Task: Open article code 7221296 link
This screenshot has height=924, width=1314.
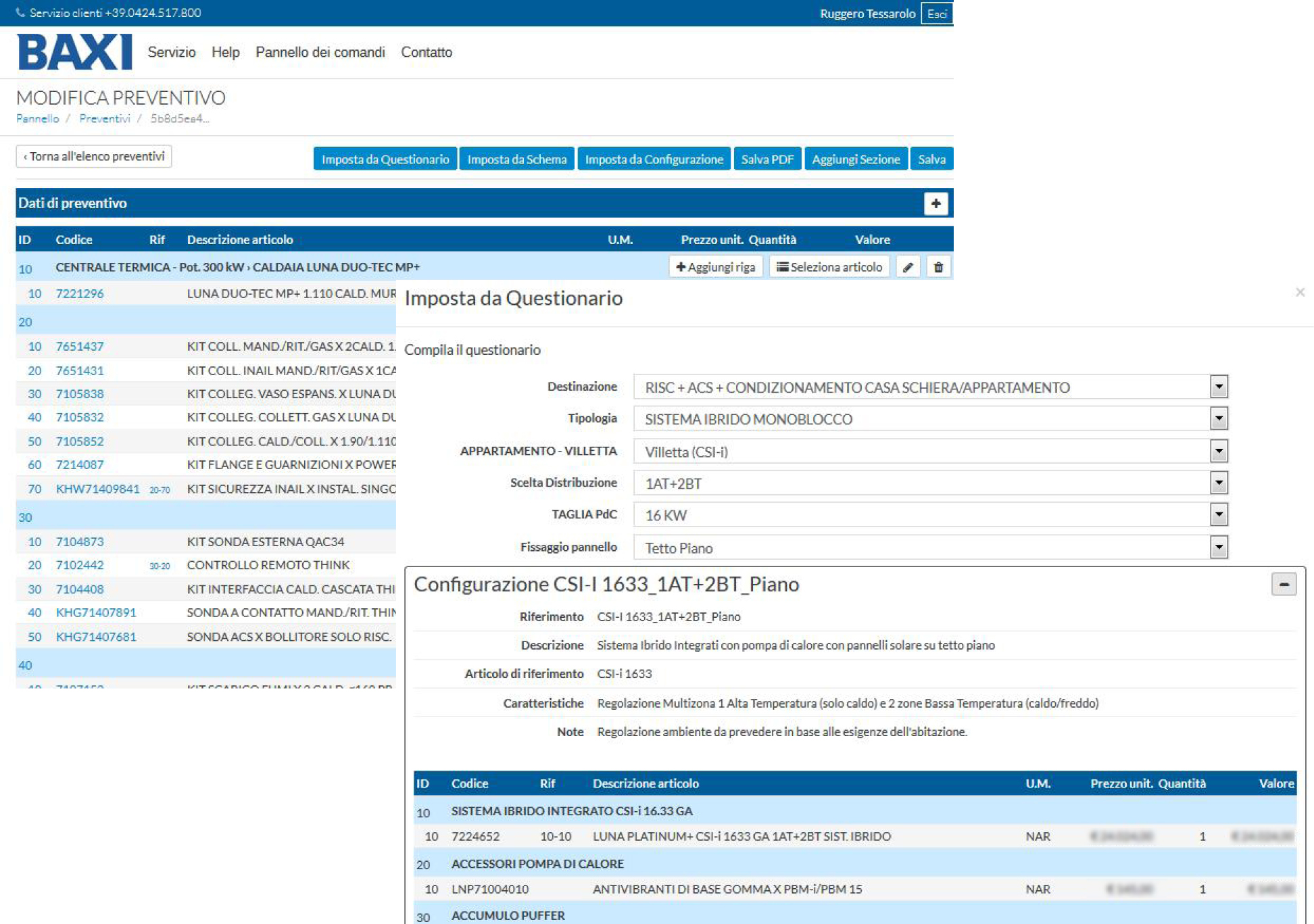Action: click(x=80, y=293)
